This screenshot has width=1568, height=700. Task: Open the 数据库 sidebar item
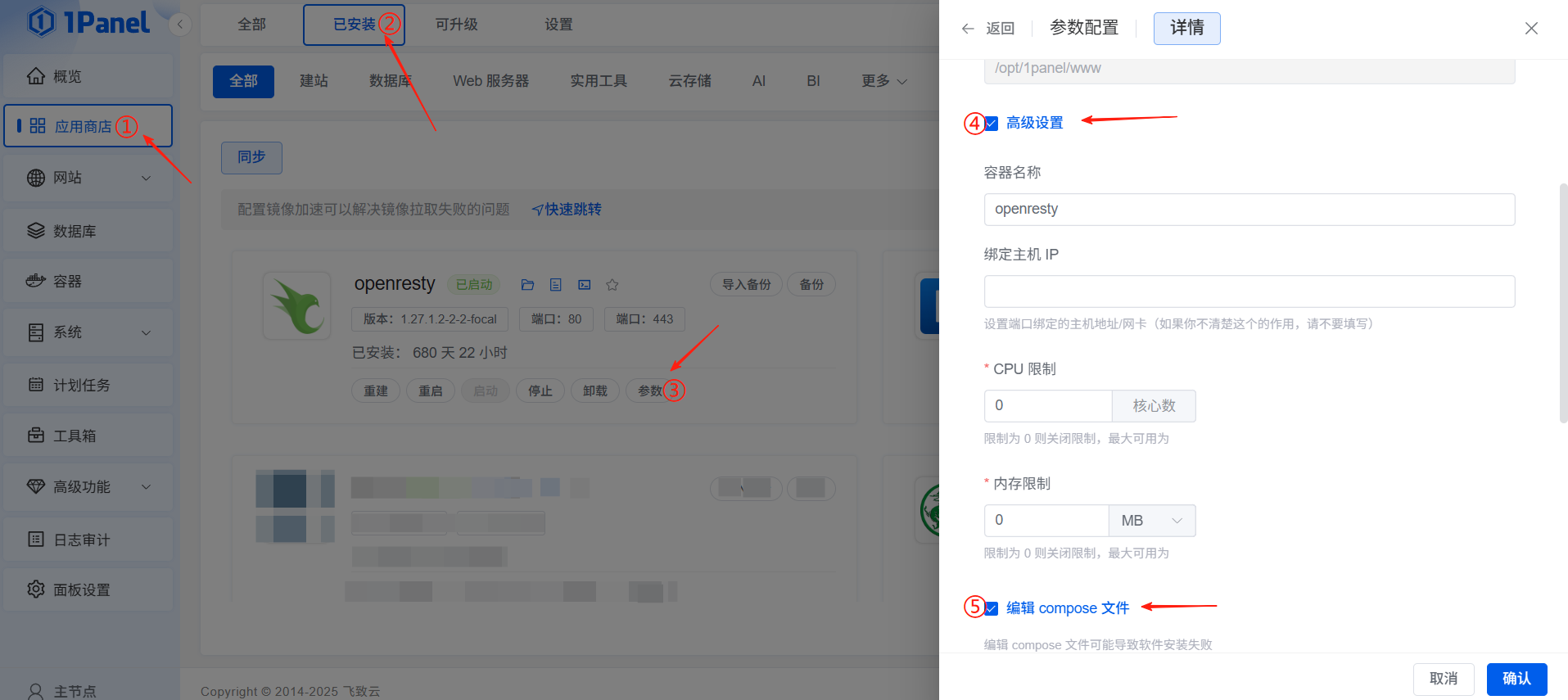pos(88,231)
